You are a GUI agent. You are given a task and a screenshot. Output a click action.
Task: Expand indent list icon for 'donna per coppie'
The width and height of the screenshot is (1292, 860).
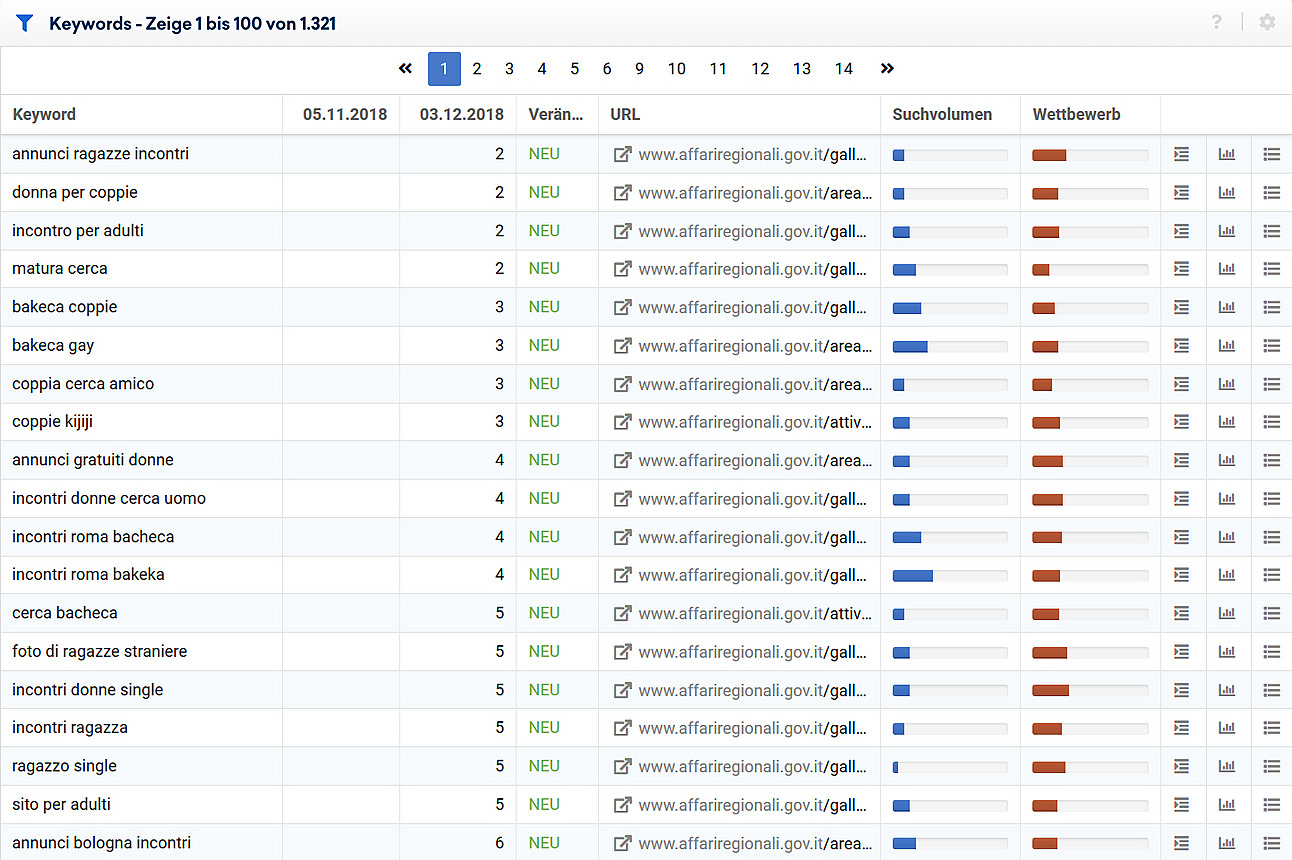[x=1181, y=193]
